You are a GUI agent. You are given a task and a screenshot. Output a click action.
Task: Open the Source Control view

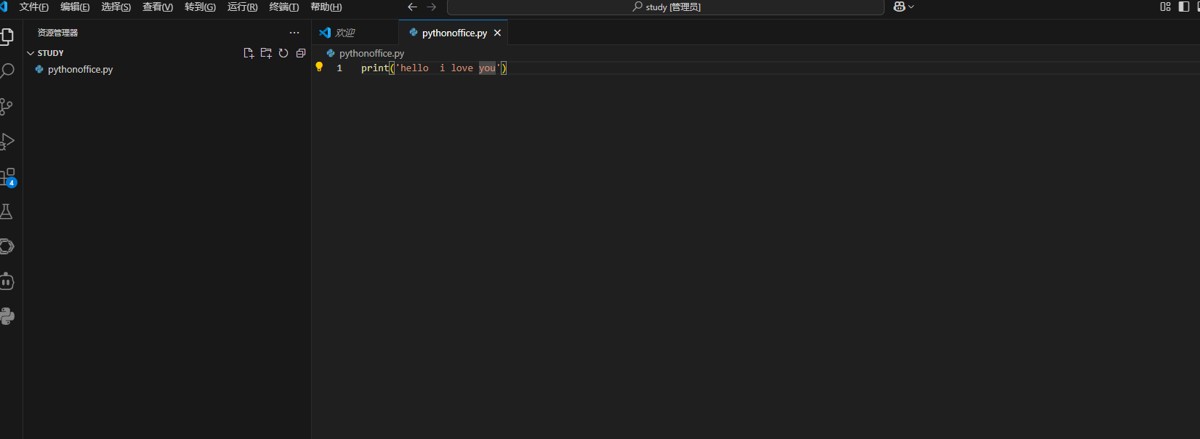[x=8, y=106]
